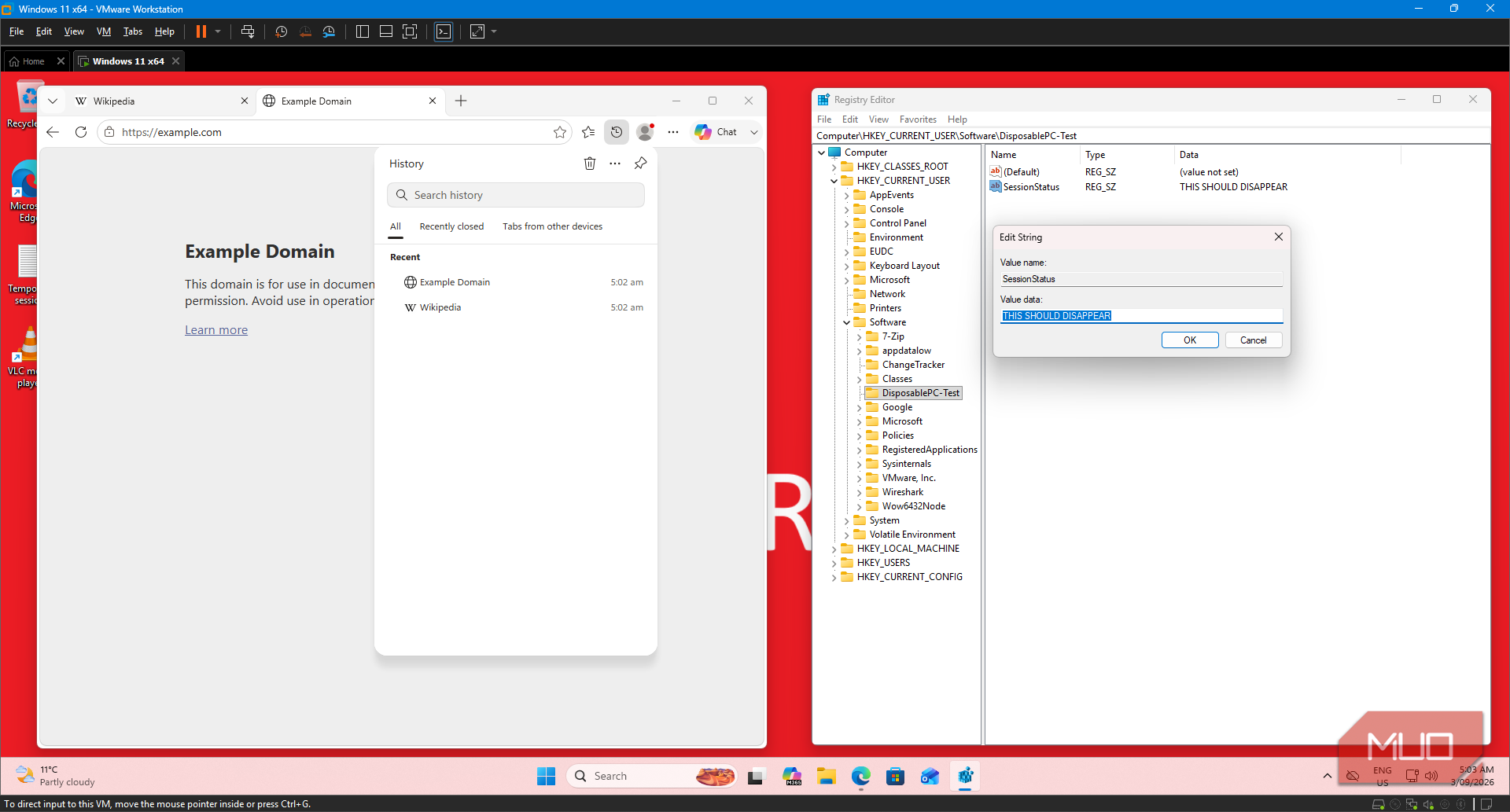Open Microsoft Store from the taskbar
The height and width of the screenshot is (812, 1510).
click(x=895, y=777)
